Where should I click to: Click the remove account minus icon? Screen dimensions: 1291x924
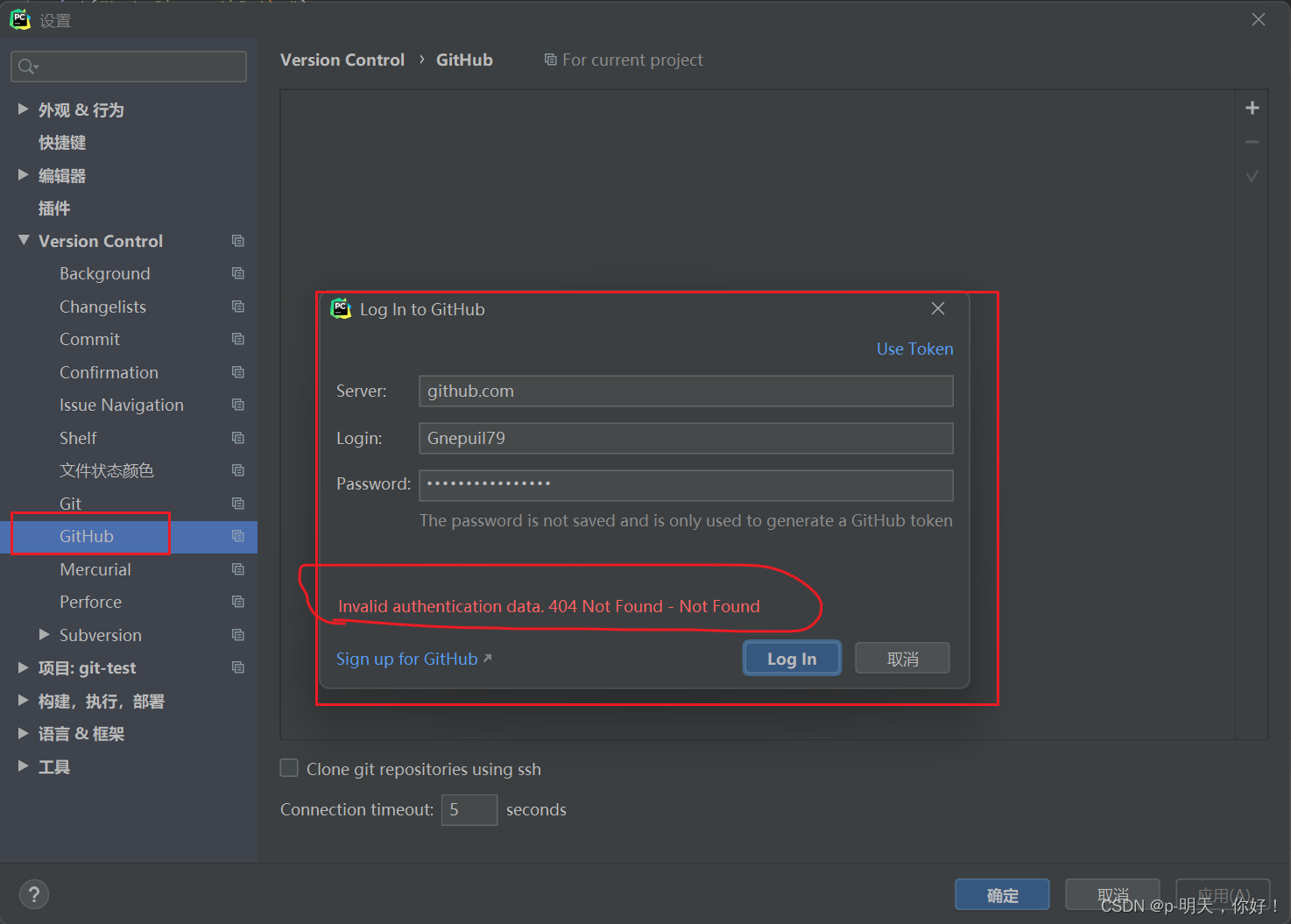tap(1252, 142)
